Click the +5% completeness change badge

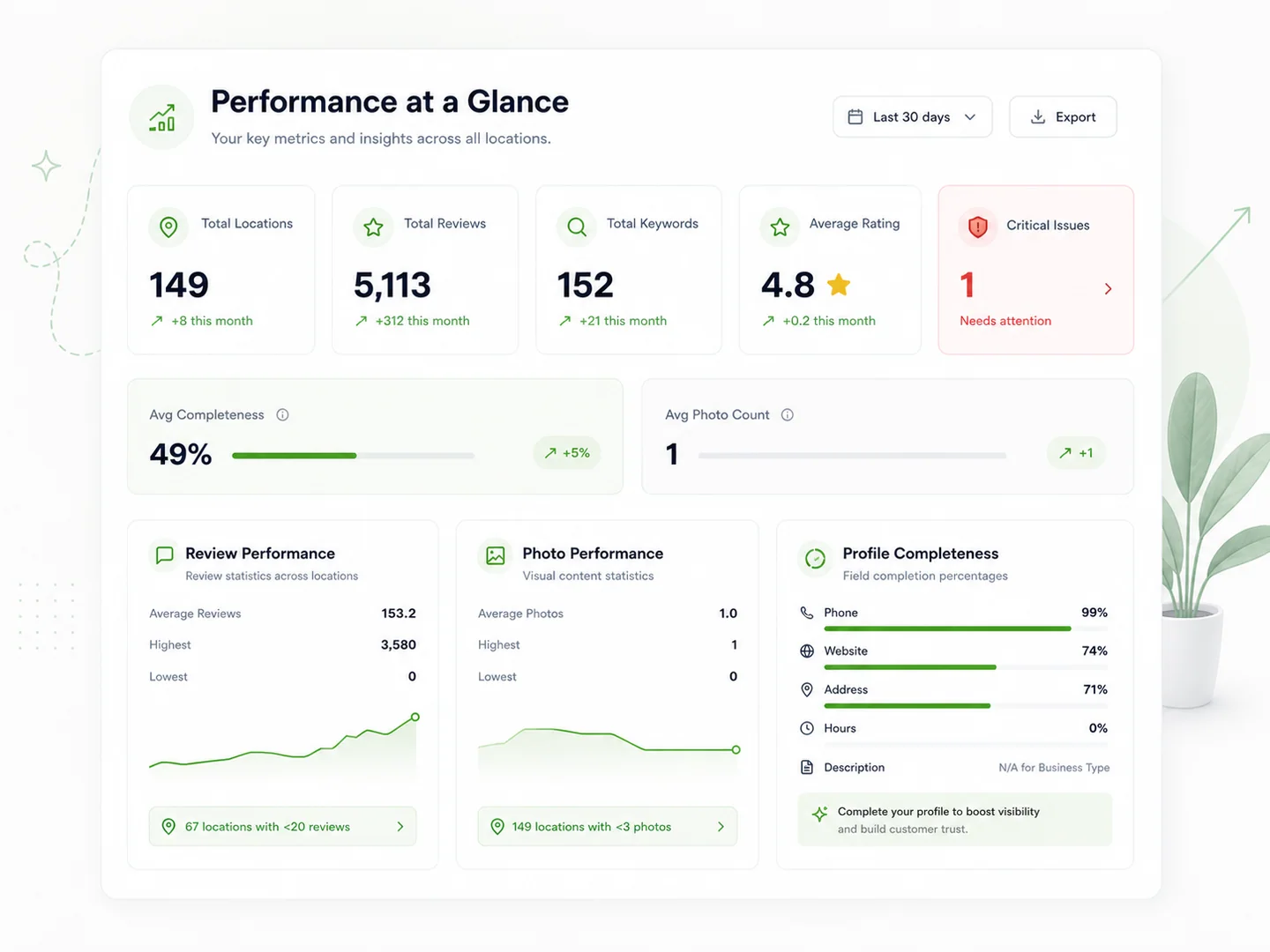pyautogui.click(x=567, y=453)
